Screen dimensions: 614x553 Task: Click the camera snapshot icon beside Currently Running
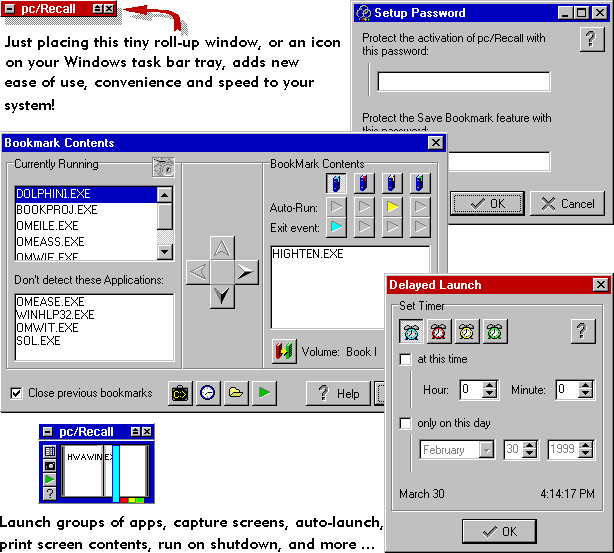tap(163, 168)
